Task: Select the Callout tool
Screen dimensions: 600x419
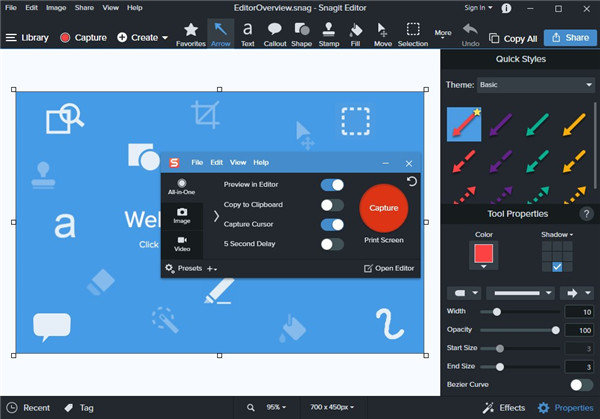Action: click(x=275, y=34)
